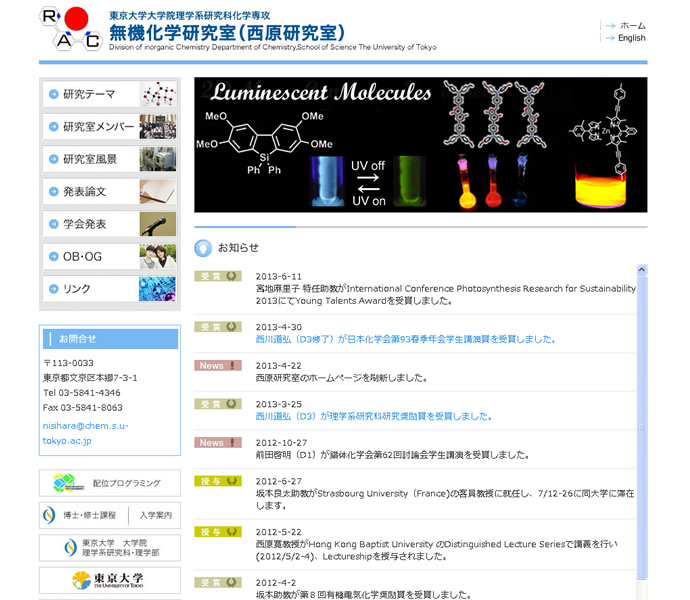Viewport: 690px width, 600px height.
Task: Open the 西川道弘（D3修了）学生講演賞 news link
Action: (x=405, y=339)
